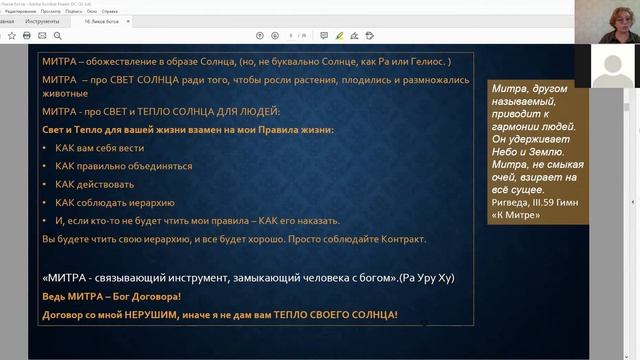
Task: Open the Окно menu
Action: [x=92, y=11]
